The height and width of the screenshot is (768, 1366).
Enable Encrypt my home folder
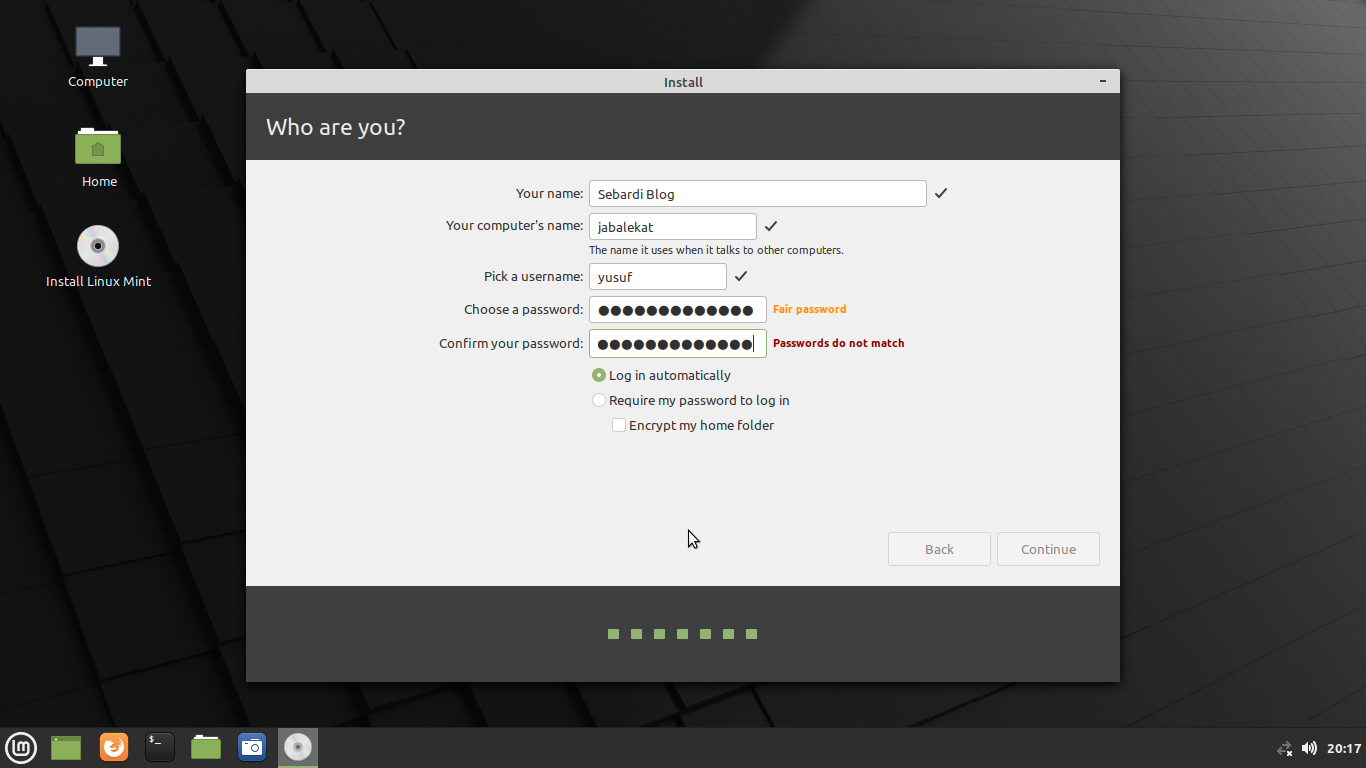pos(619,424)
